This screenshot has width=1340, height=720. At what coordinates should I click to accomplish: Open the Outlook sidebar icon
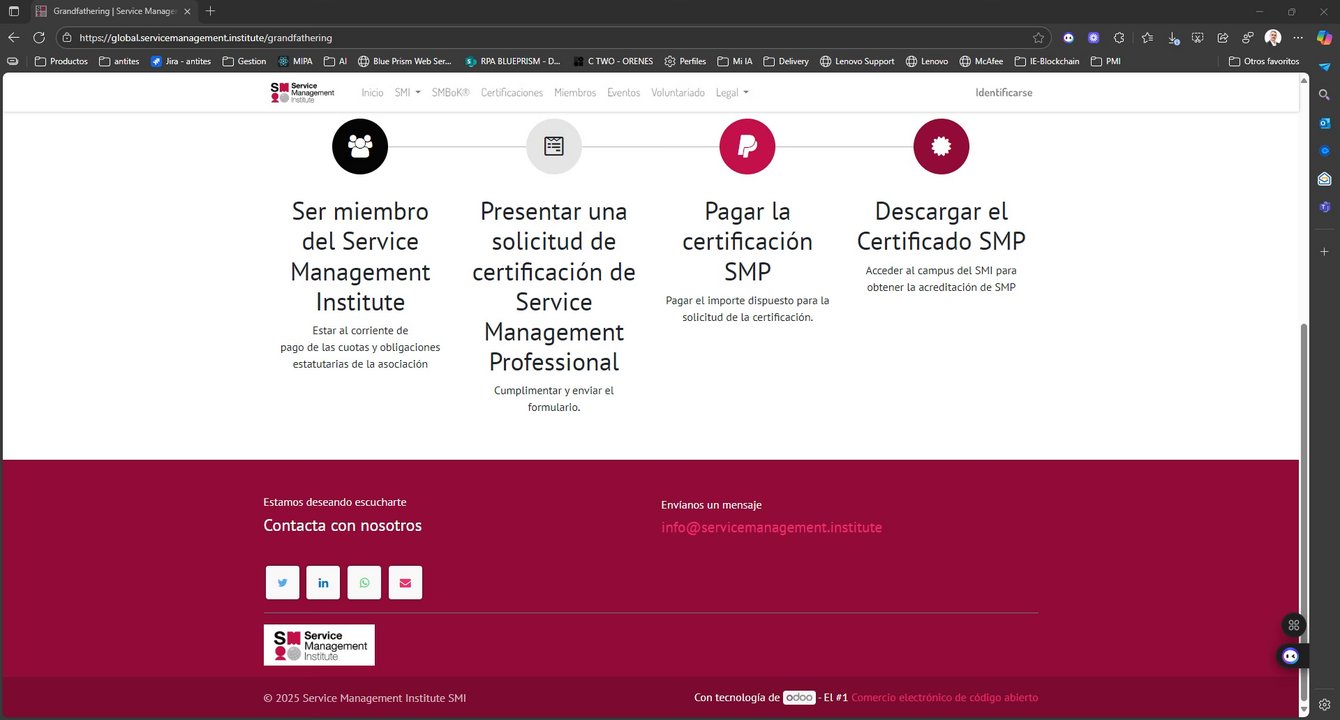pos(1324,122)
